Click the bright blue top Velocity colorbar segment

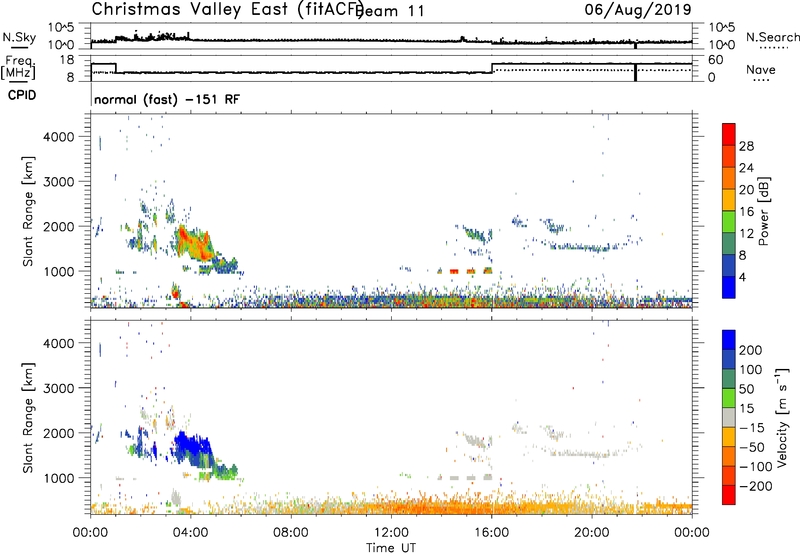tap(729, 340)
